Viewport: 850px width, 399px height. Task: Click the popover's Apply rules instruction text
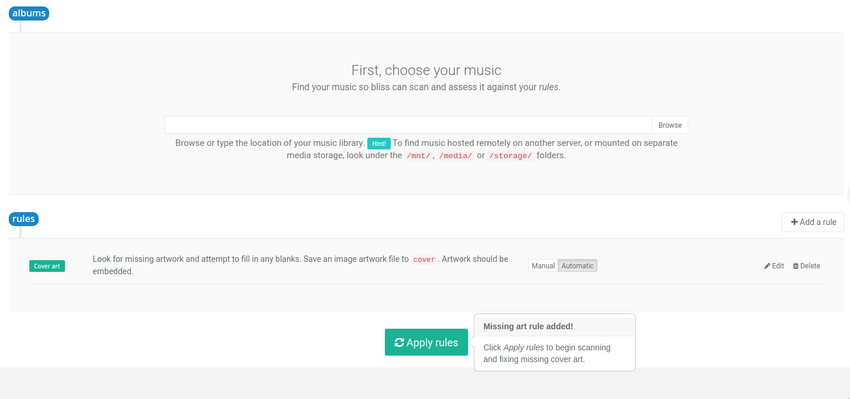click(x=547, y=353)
